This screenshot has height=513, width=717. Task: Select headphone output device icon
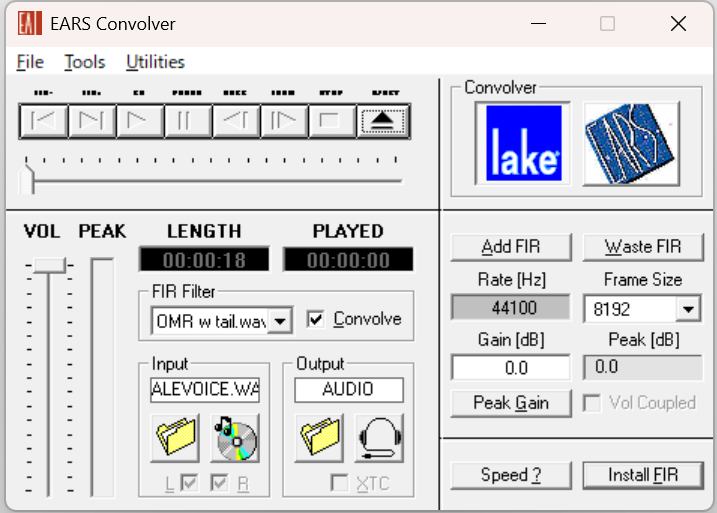point(379,438)
